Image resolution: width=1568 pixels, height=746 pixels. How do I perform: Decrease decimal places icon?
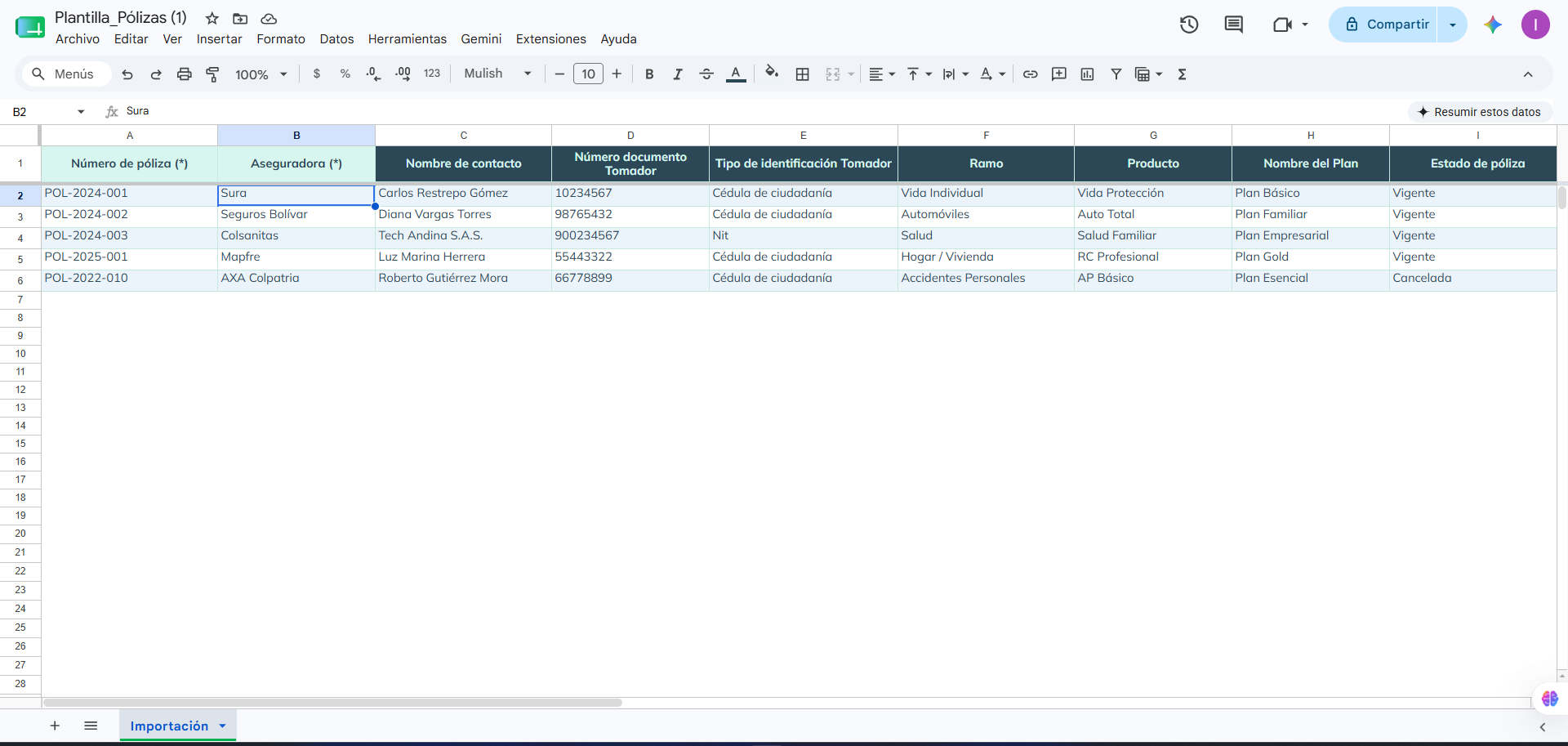[x=373, y=74]
